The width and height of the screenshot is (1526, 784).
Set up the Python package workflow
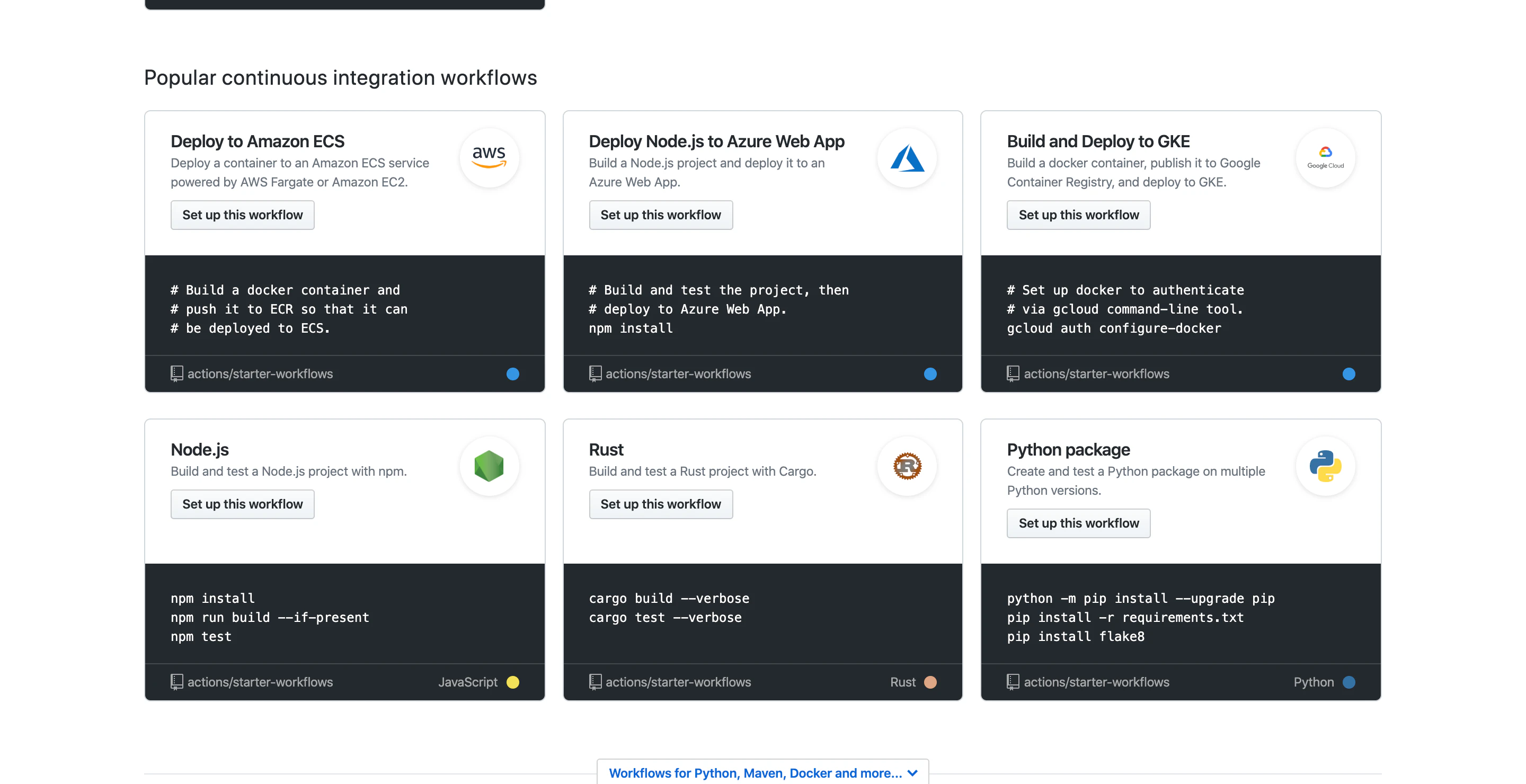(1078, 523)
